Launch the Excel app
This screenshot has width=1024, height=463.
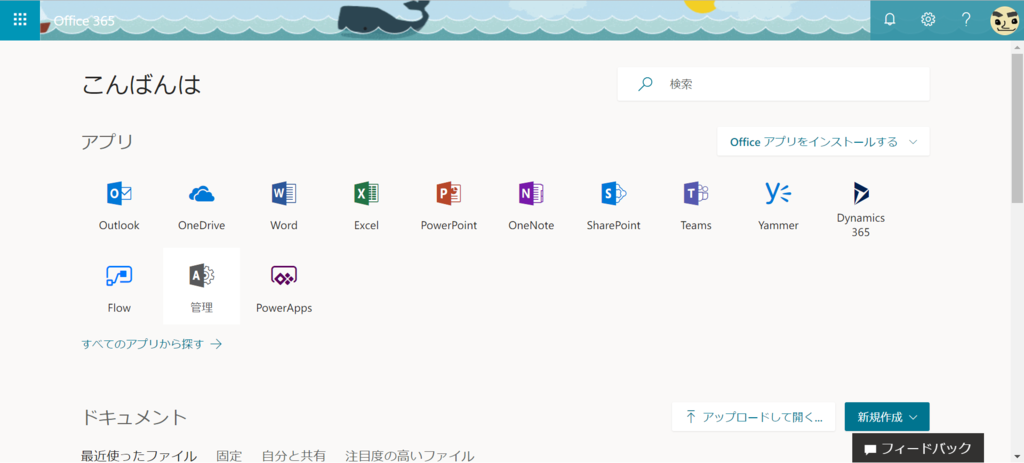pos(366,207)
